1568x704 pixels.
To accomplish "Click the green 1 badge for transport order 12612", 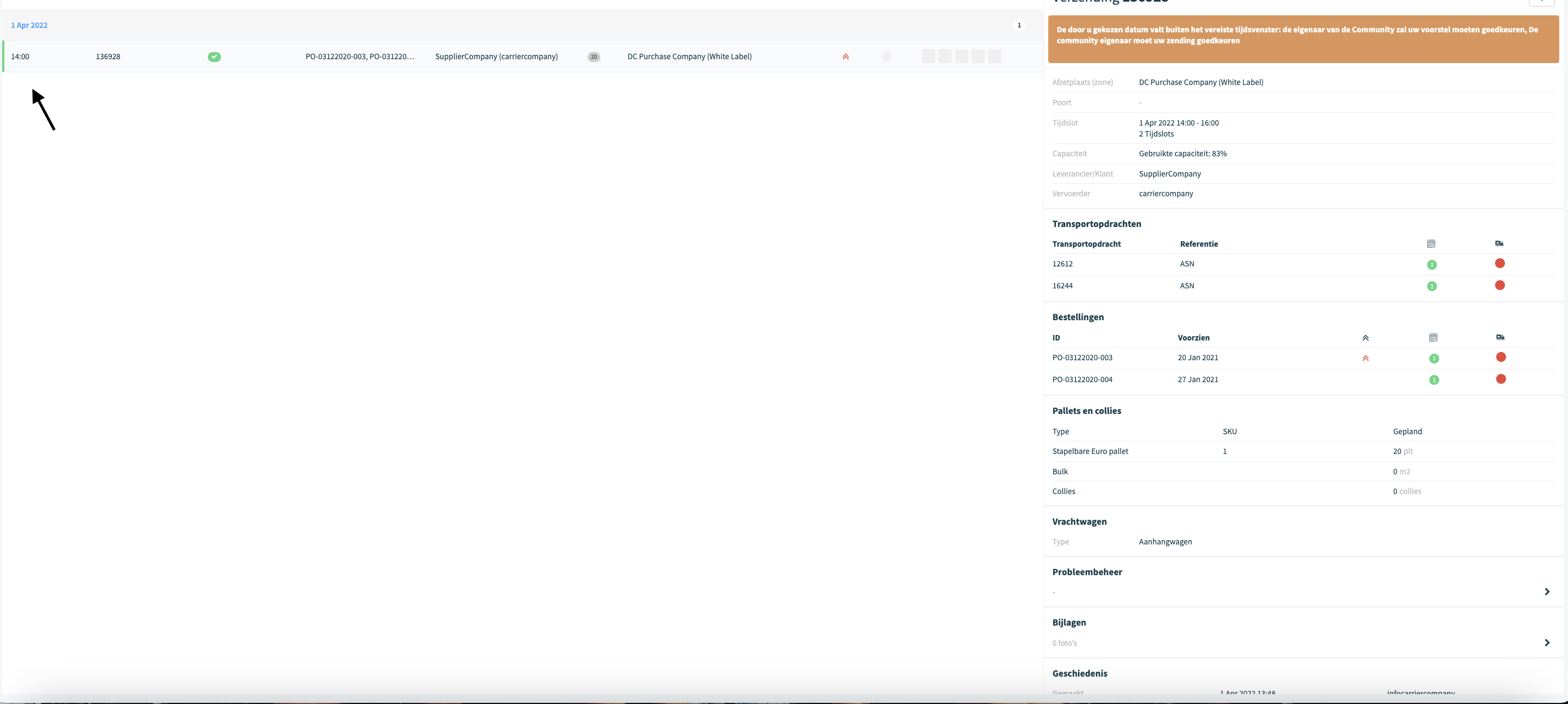I will point(1431,264).
